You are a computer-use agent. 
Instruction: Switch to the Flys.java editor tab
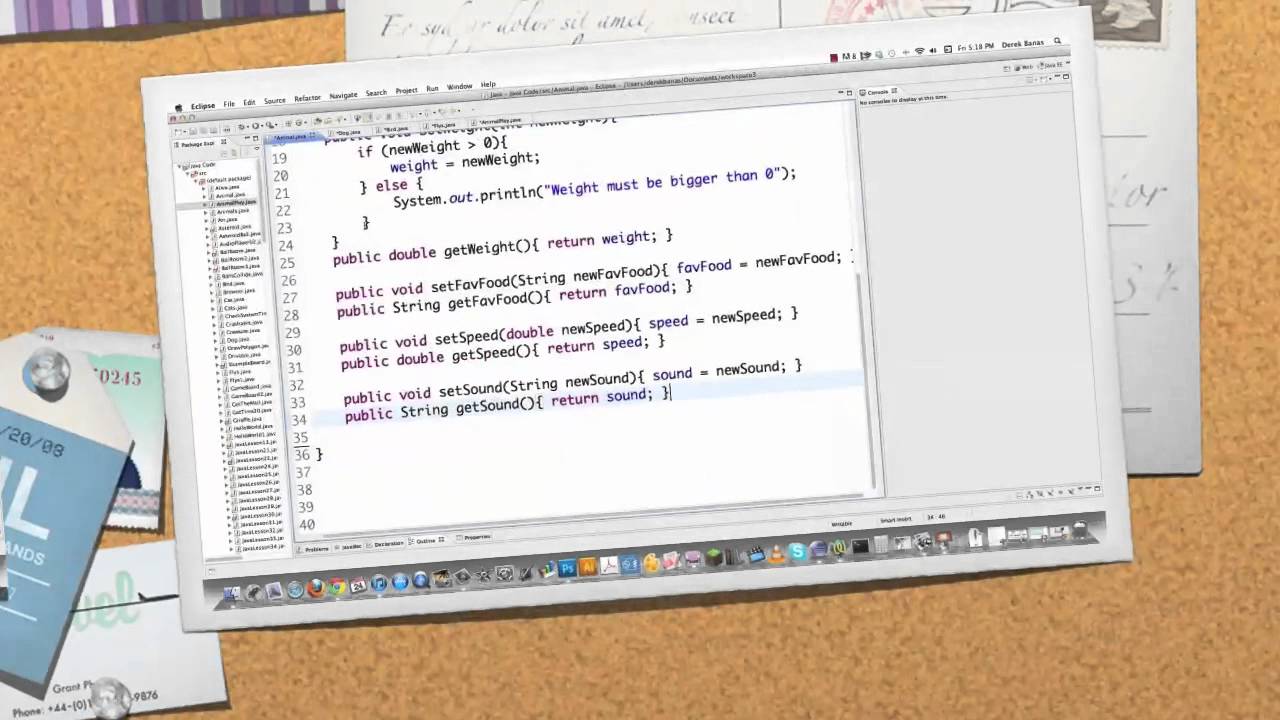tap(442, 126)
